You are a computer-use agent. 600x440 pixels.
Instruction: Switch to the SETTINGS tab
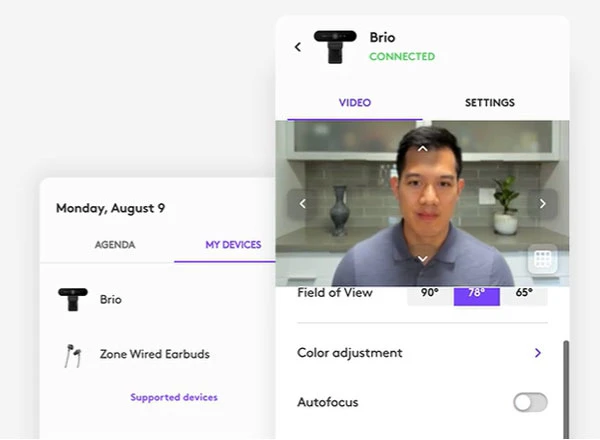pyautogui.click(x=489, y=103)
